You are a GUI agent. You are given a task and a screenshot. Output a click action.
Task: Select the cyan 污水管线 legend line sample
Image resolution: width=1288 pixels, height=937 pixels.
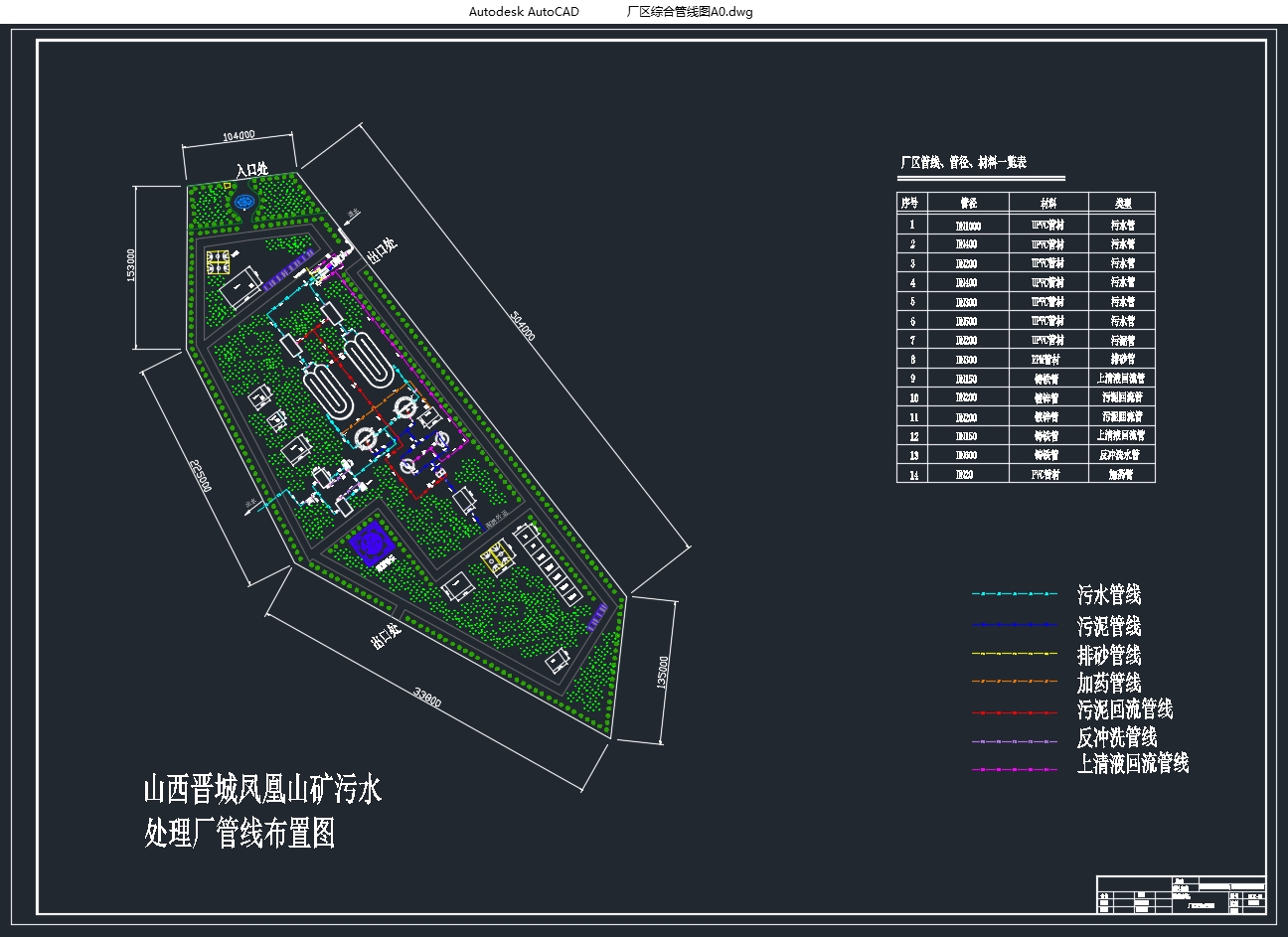[x=1014, y=595]
